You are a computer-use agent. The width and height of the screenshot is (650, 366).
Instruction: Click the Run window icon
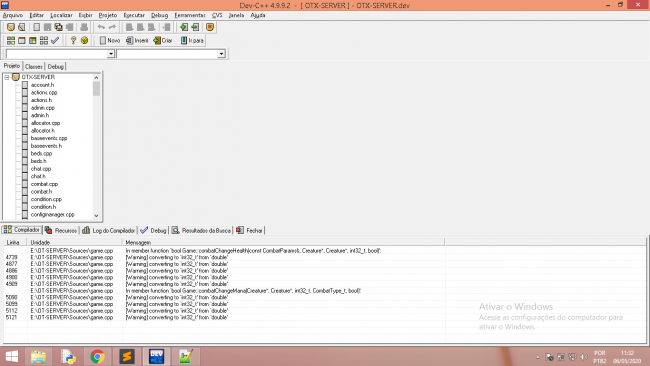pyautogui.click(x=22, y=41)
